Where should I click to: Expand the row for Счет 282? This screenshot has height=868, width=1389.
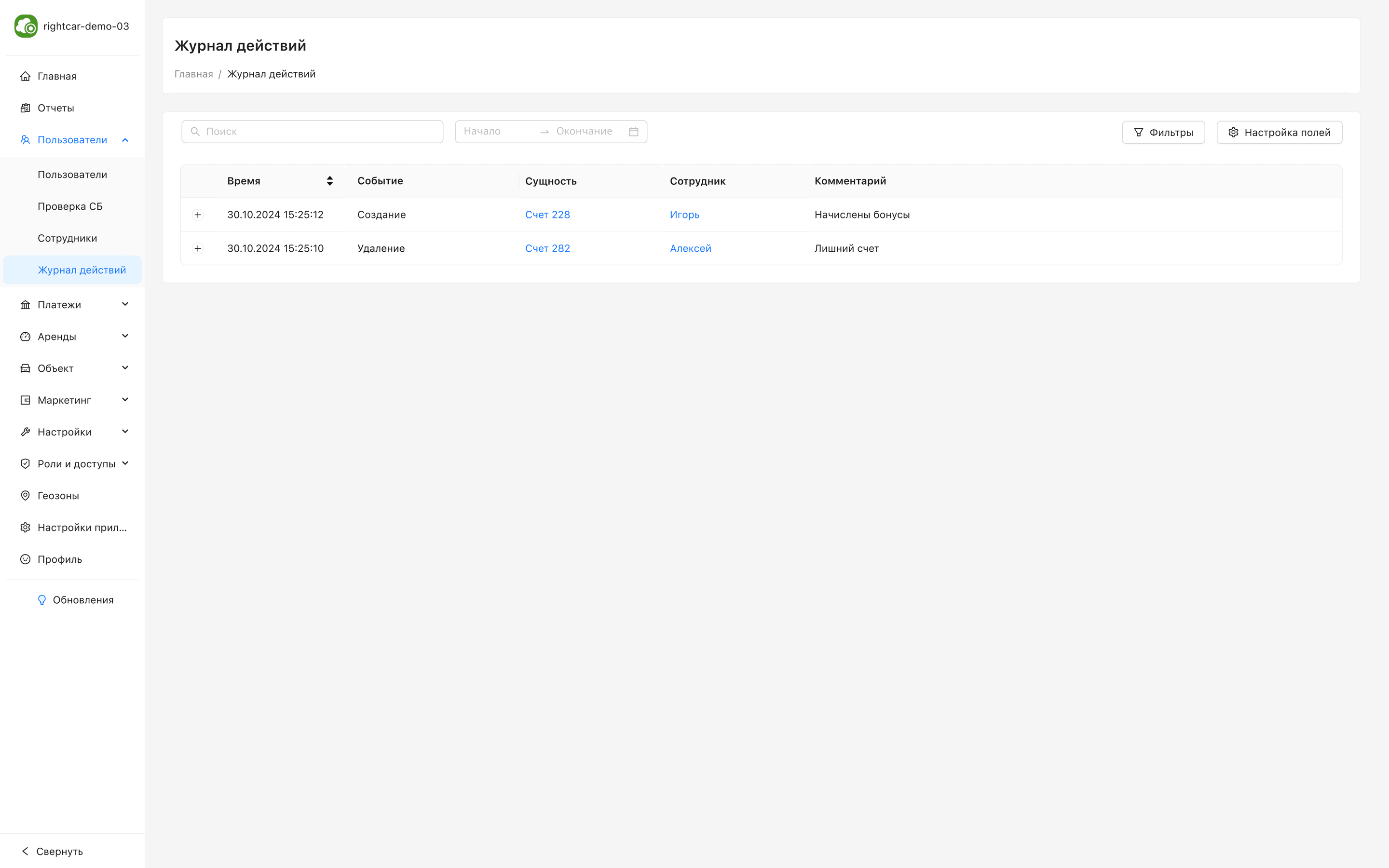click(198, 248)
